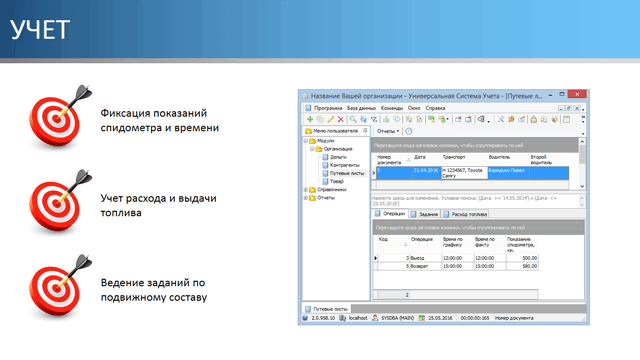This screenshot has width=640, height=360.
Task: Click the padlock icon in toolbar
Action: tap(533, 119)
